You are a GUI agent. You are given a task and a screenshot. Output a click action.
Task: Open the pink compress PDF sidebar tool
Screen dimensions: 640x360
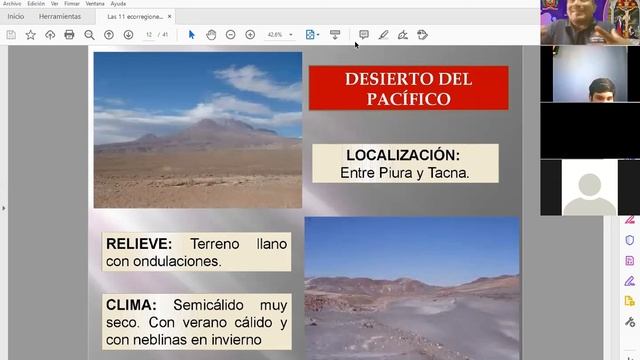click(x=630, y=260)
